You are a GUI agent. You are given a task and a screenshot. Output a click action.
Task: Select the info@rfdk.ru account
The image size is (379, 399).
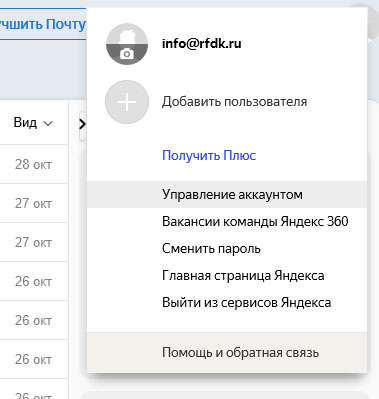[201, 43]
